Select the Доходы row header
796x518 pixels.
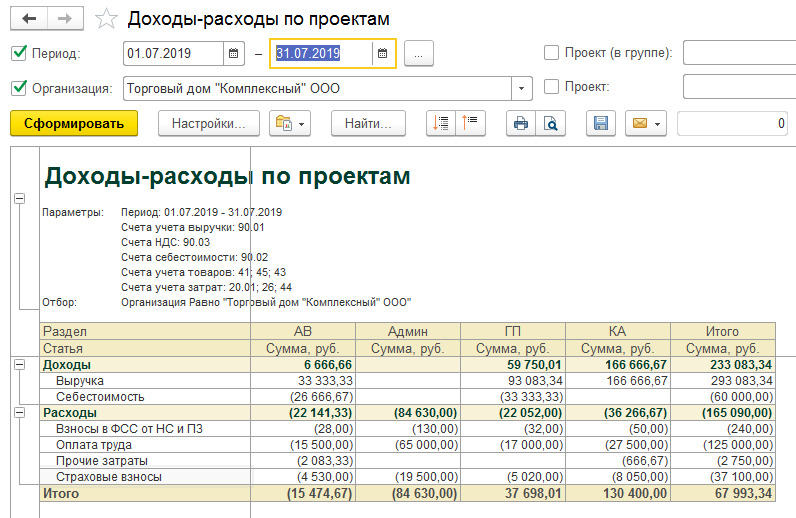tap(145, 365)
